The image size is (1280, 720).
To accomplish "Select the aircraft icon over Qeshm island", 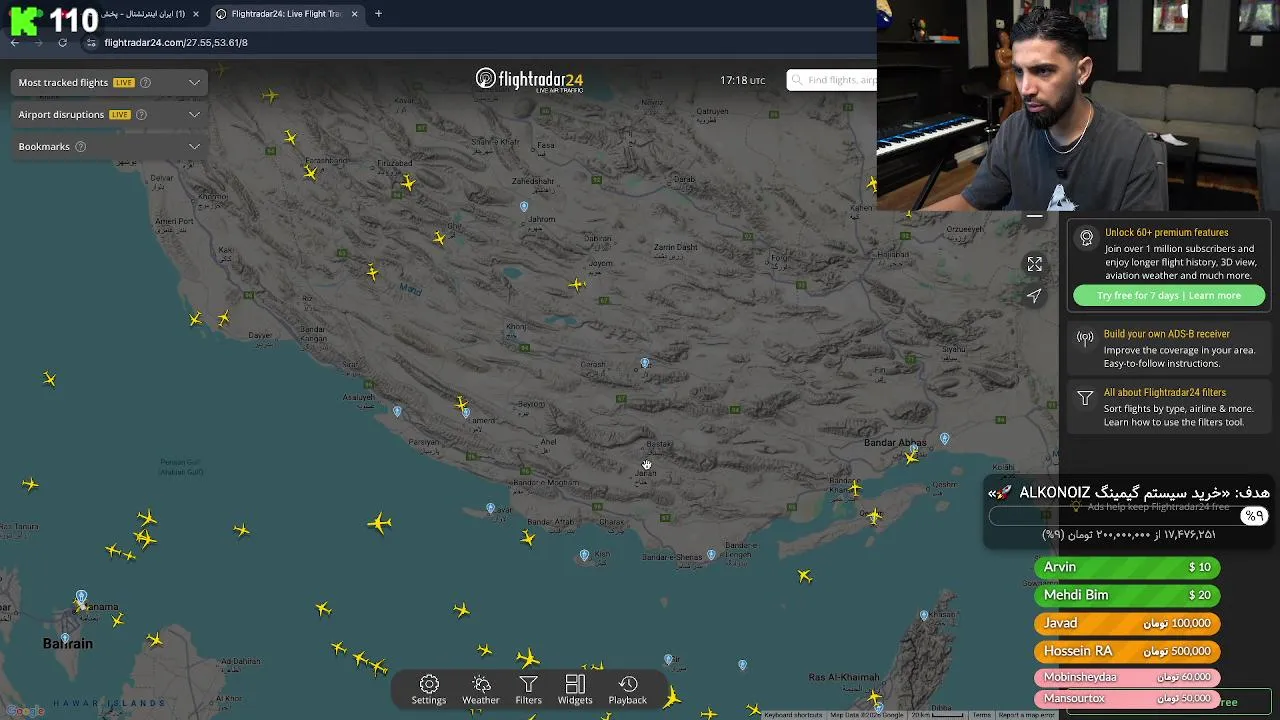I will pyautogui.click(x=875, y=516).
